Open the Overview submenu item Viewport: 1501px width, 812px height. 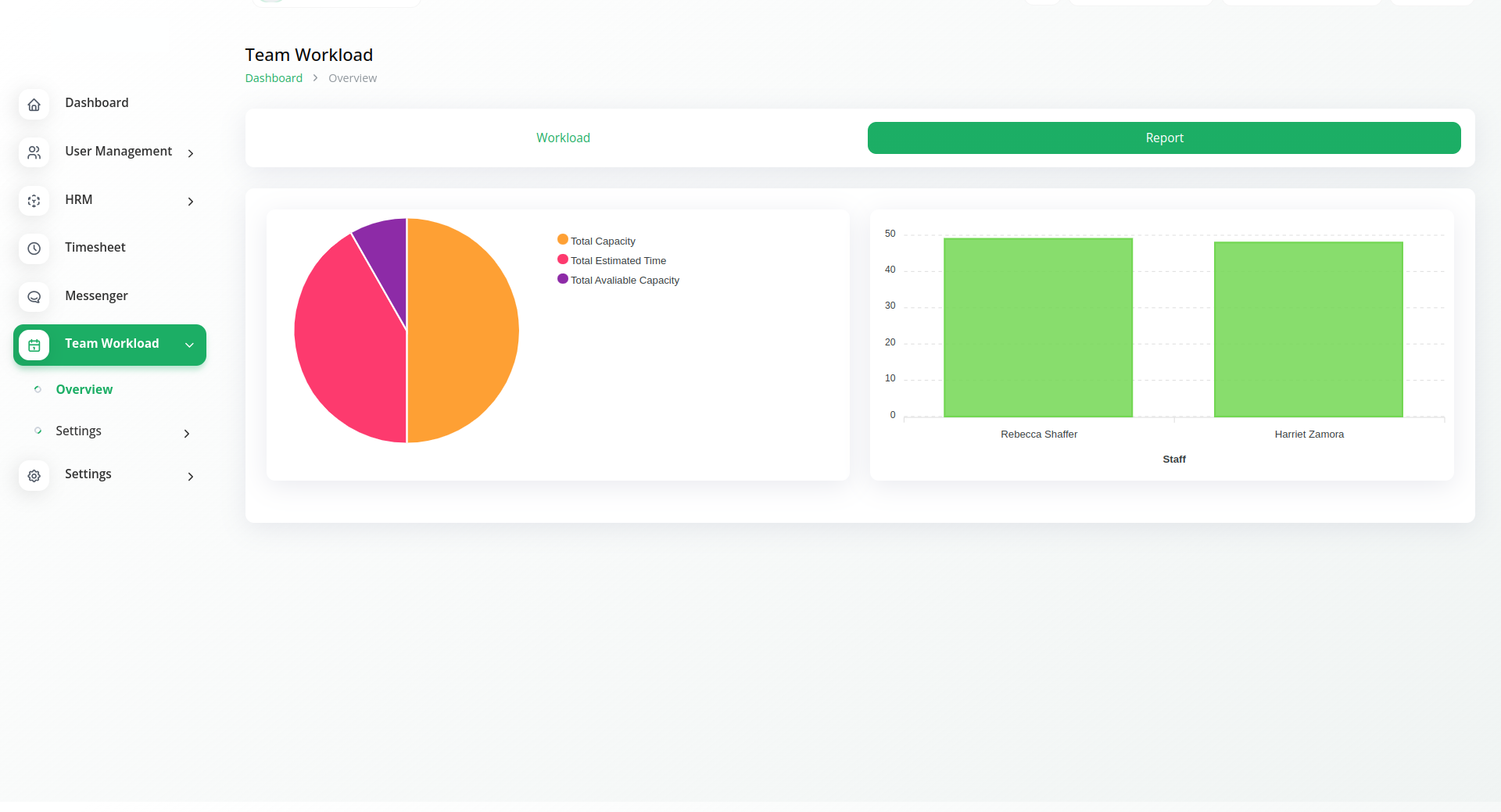click(84, 389)
